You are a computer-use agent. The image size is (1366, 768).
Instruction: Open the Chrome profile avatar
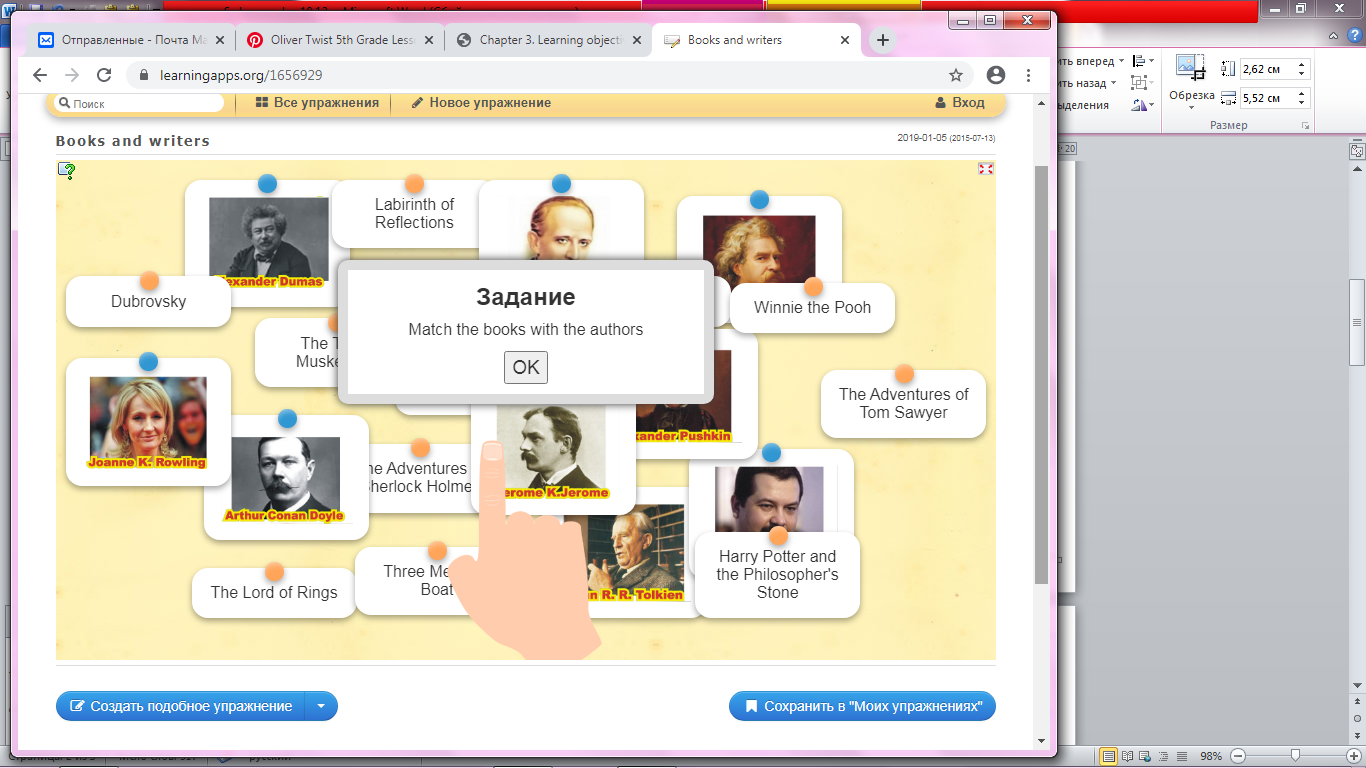coord(995,75)
